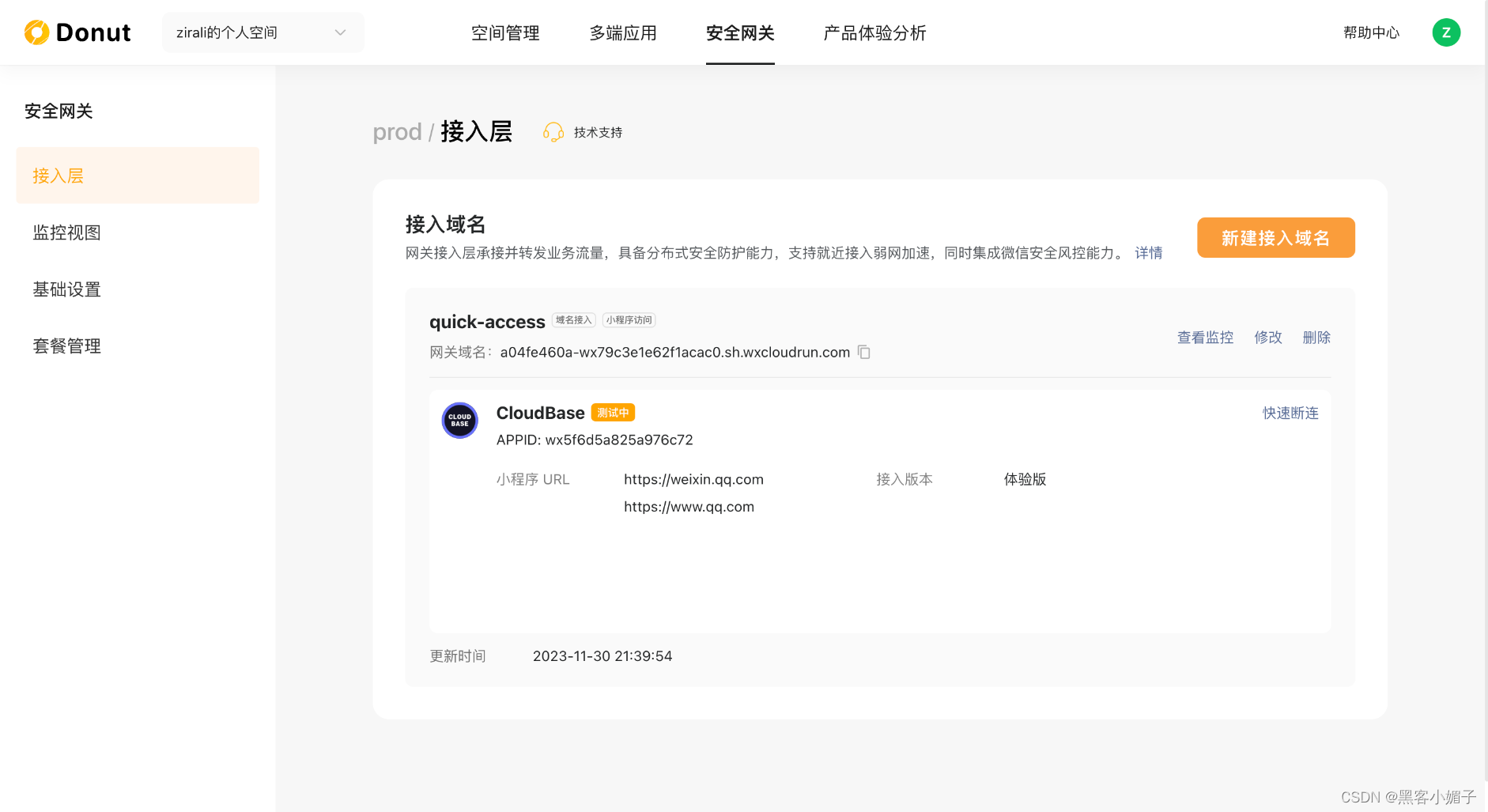Click the 安全网关 sidebar heading

pyautogui.click(x=59, y=111)
